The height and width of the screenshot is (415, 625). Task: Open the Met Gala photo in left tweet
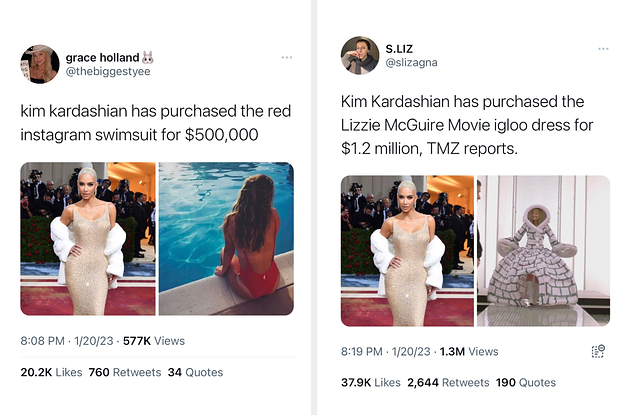[x=88, y=238]
